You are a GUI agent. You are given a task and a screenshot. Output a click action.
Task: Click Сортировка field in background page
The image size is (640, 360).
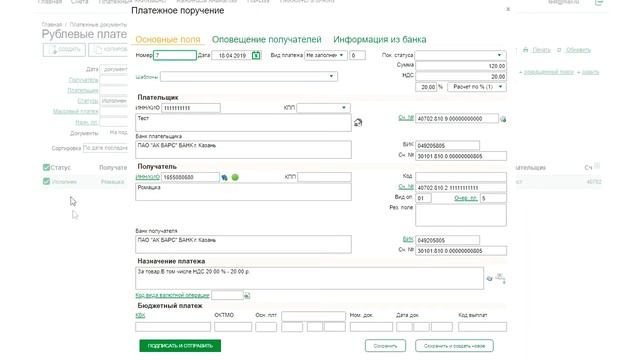click(x=105, y=148)
